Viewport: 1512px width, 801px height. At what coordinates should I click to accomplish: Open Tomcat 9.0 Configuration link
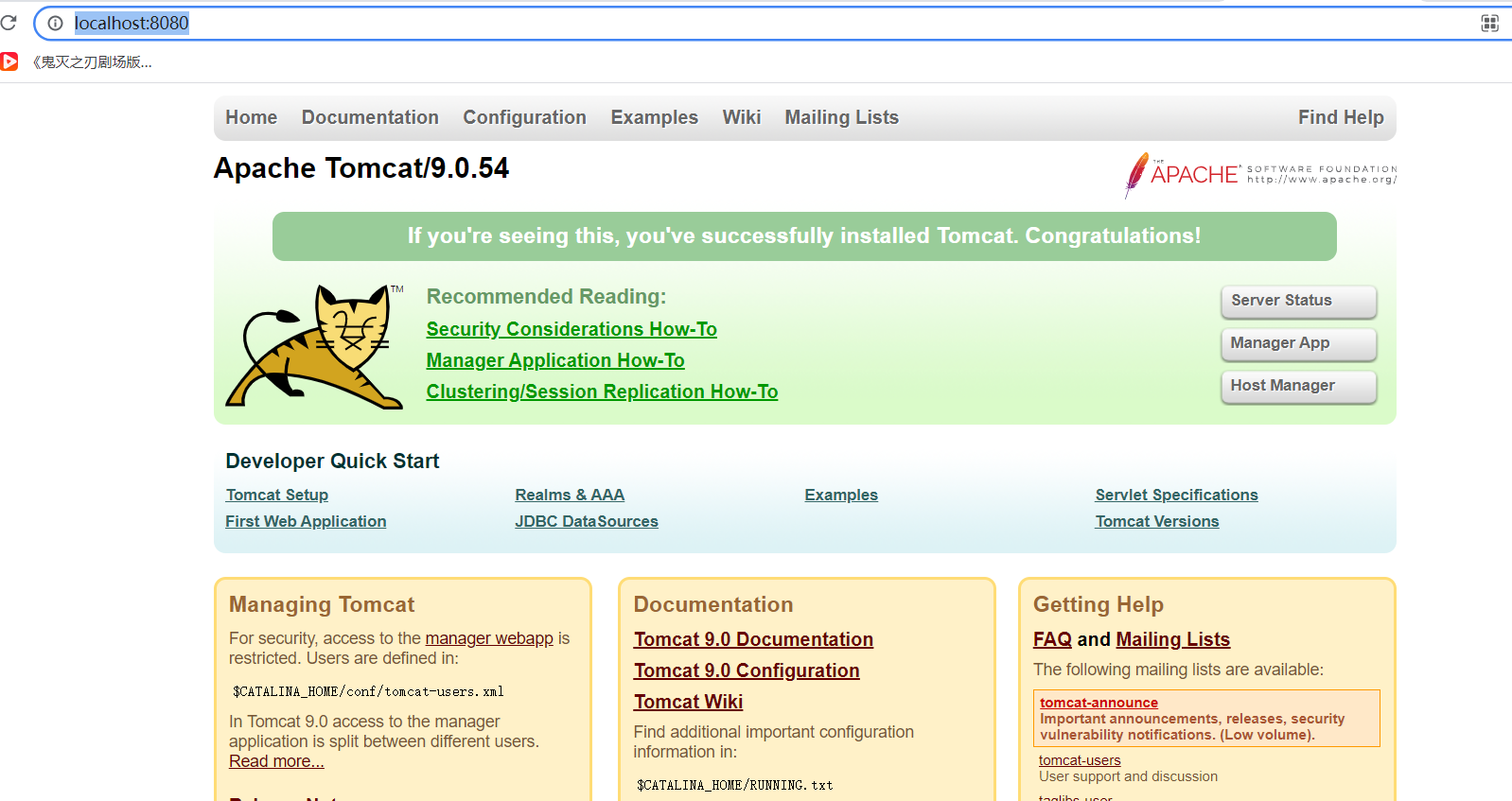point(747,670)
